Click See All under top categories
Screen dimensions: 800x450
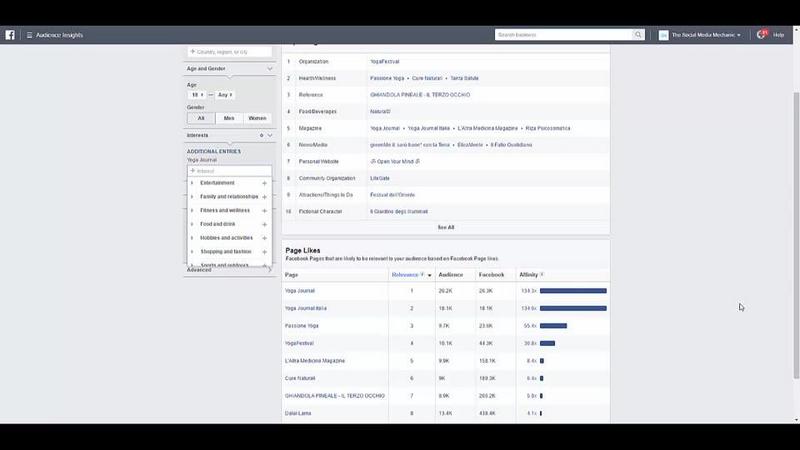click(445, 228)
